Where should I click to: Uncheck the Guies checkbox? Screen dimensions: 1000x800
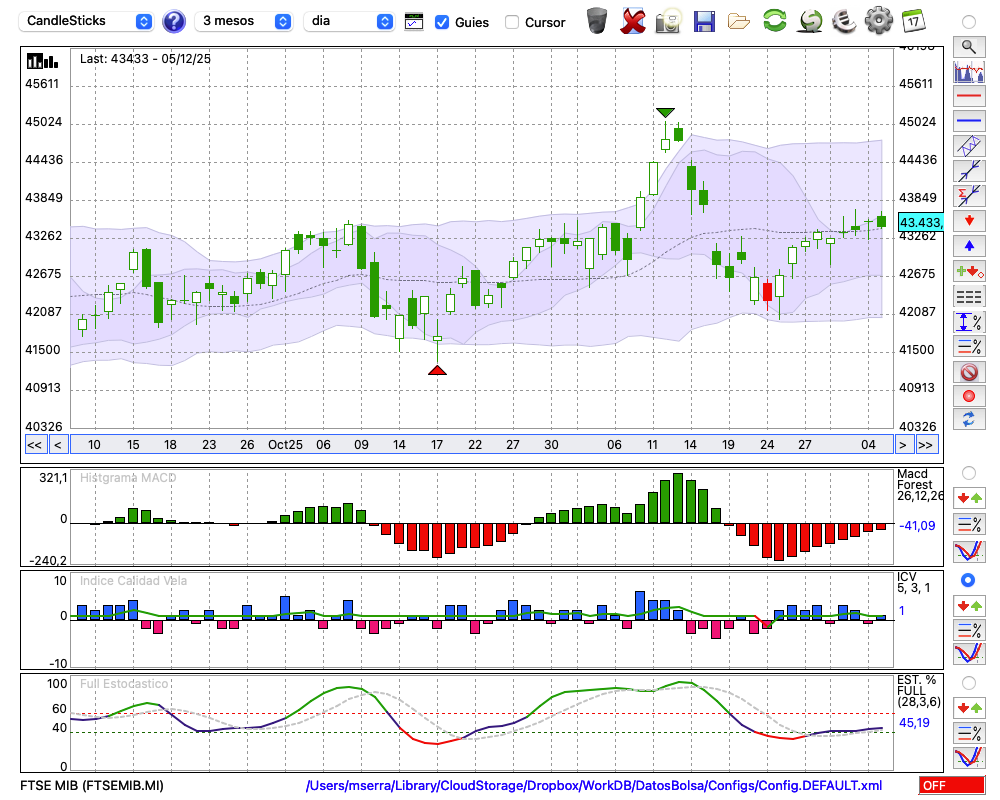click(441, 22)
